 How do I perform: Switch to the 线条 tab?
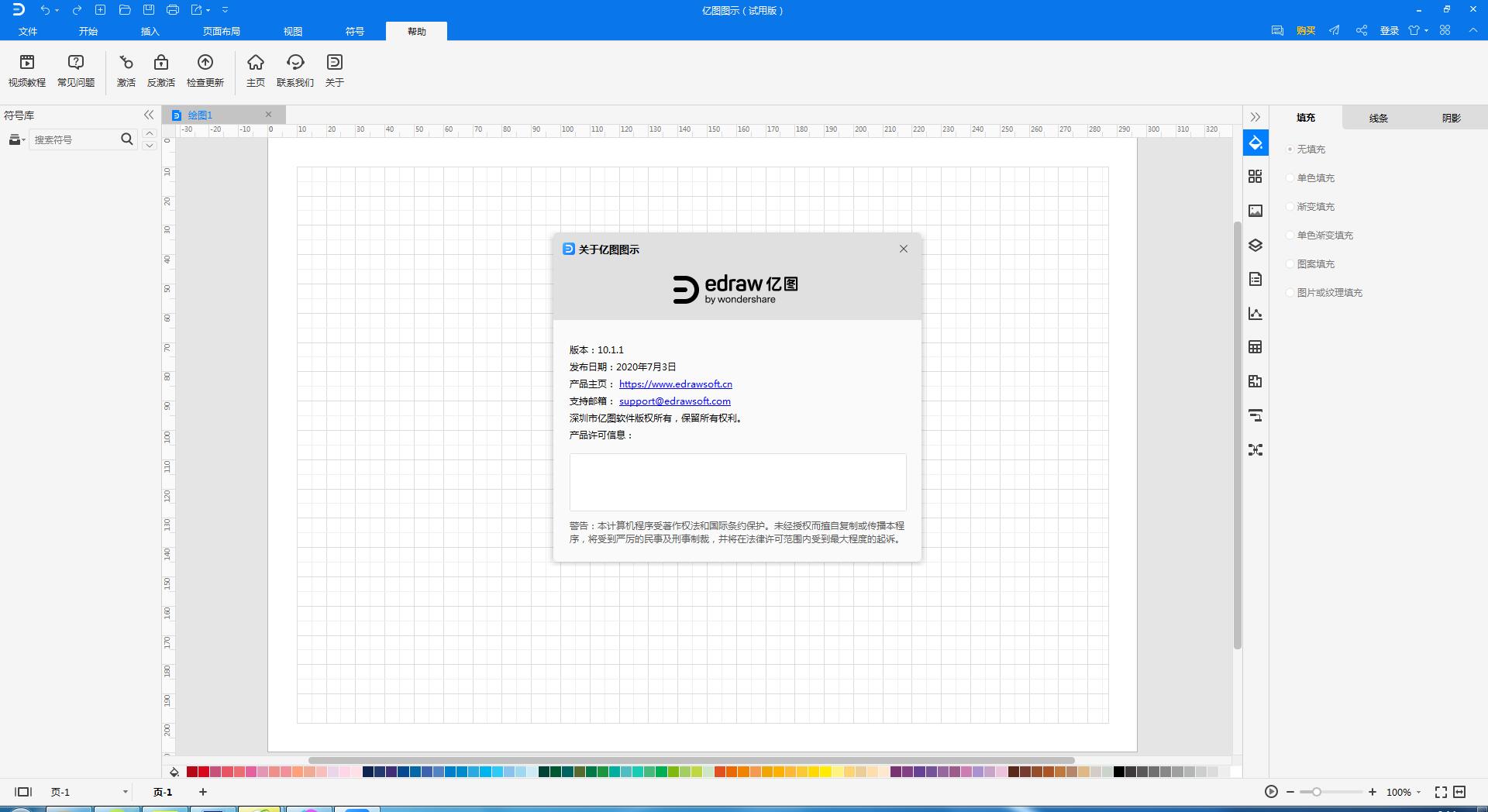coord(1378,118)
